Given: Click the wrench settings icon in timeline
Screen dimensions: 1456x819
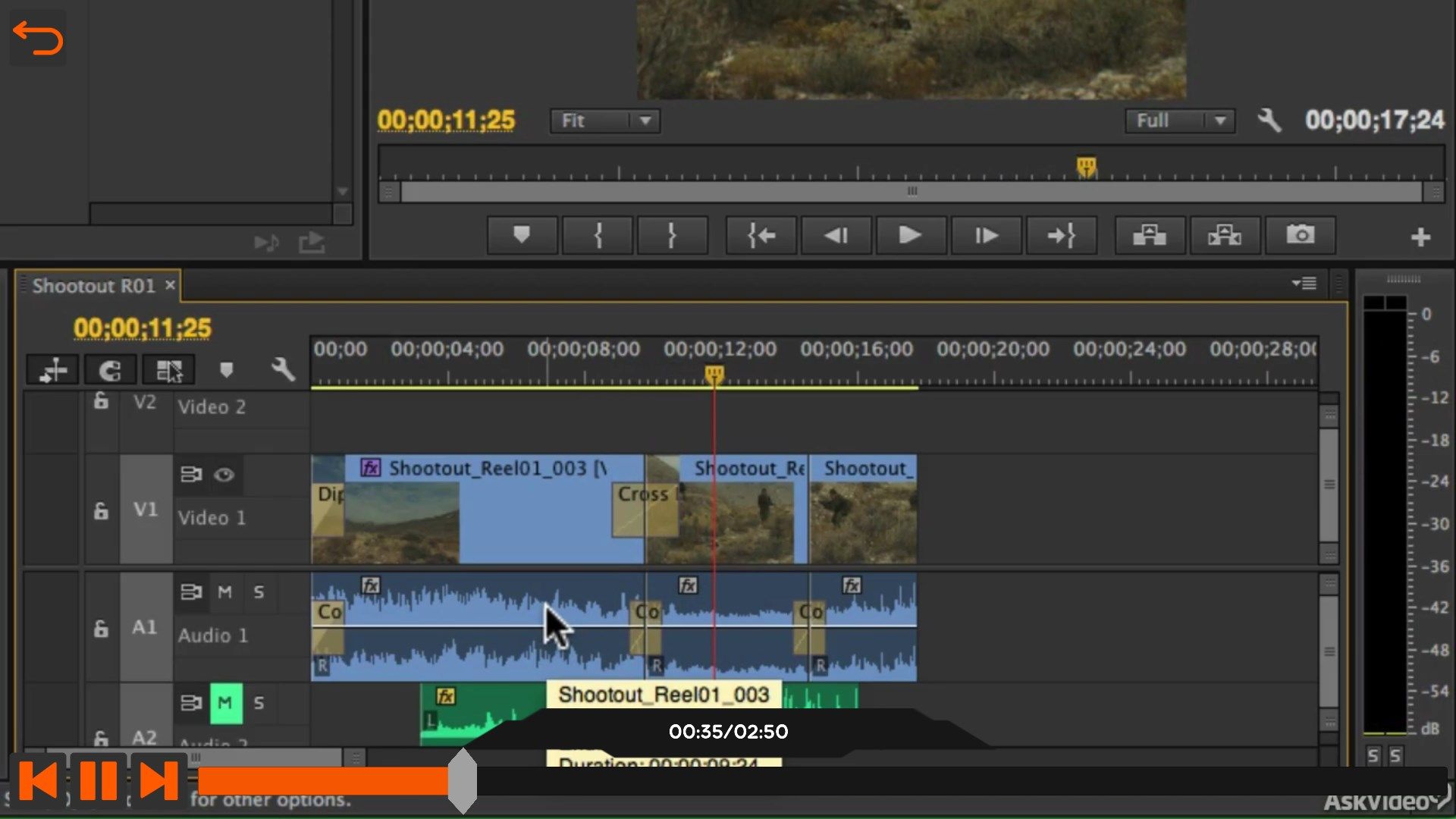Looking at the screenshot, I should click(x=283, y=370).
